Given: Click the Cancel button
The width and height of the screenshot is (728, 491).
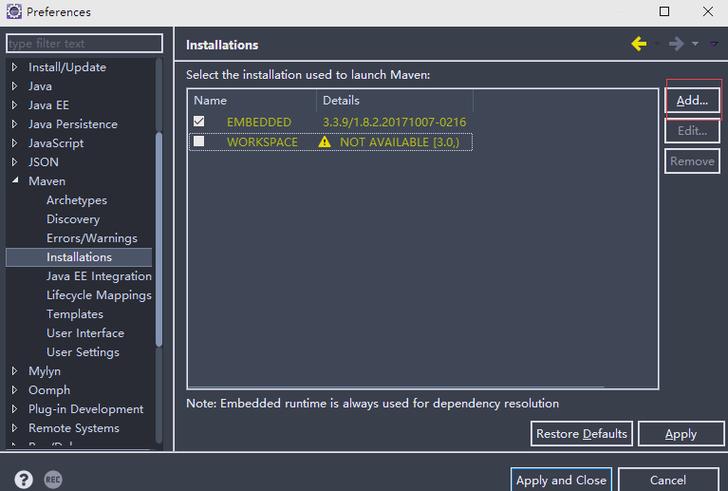Looking at the screenshot, I should (x=668, y=480).
